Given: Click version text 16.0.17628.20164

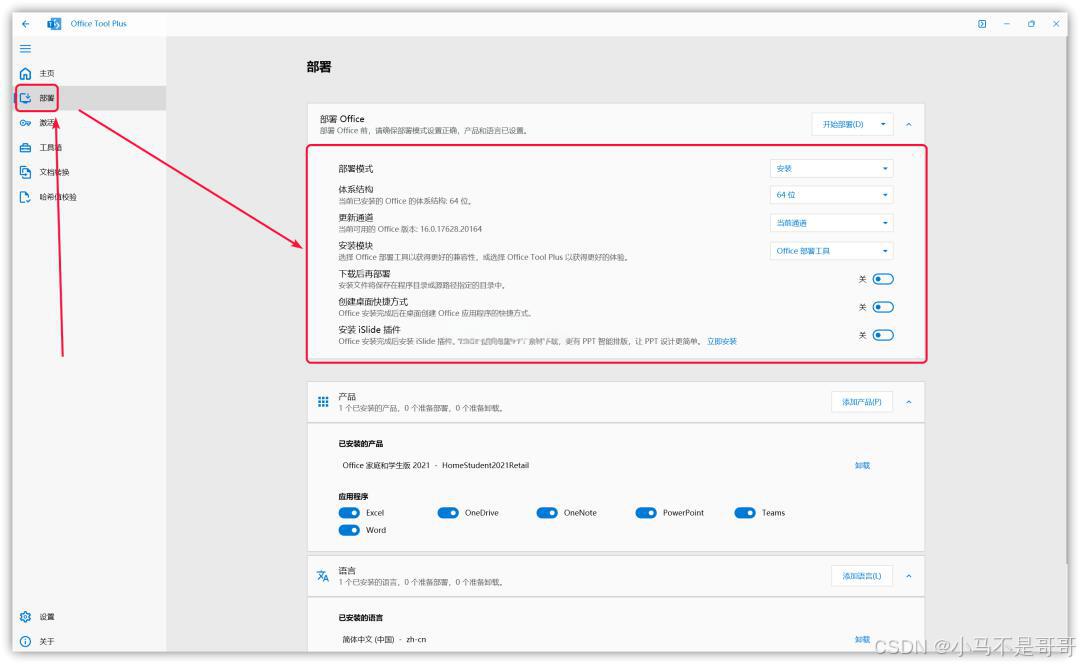Looking at the screenshot, I should tap(451, 229).
